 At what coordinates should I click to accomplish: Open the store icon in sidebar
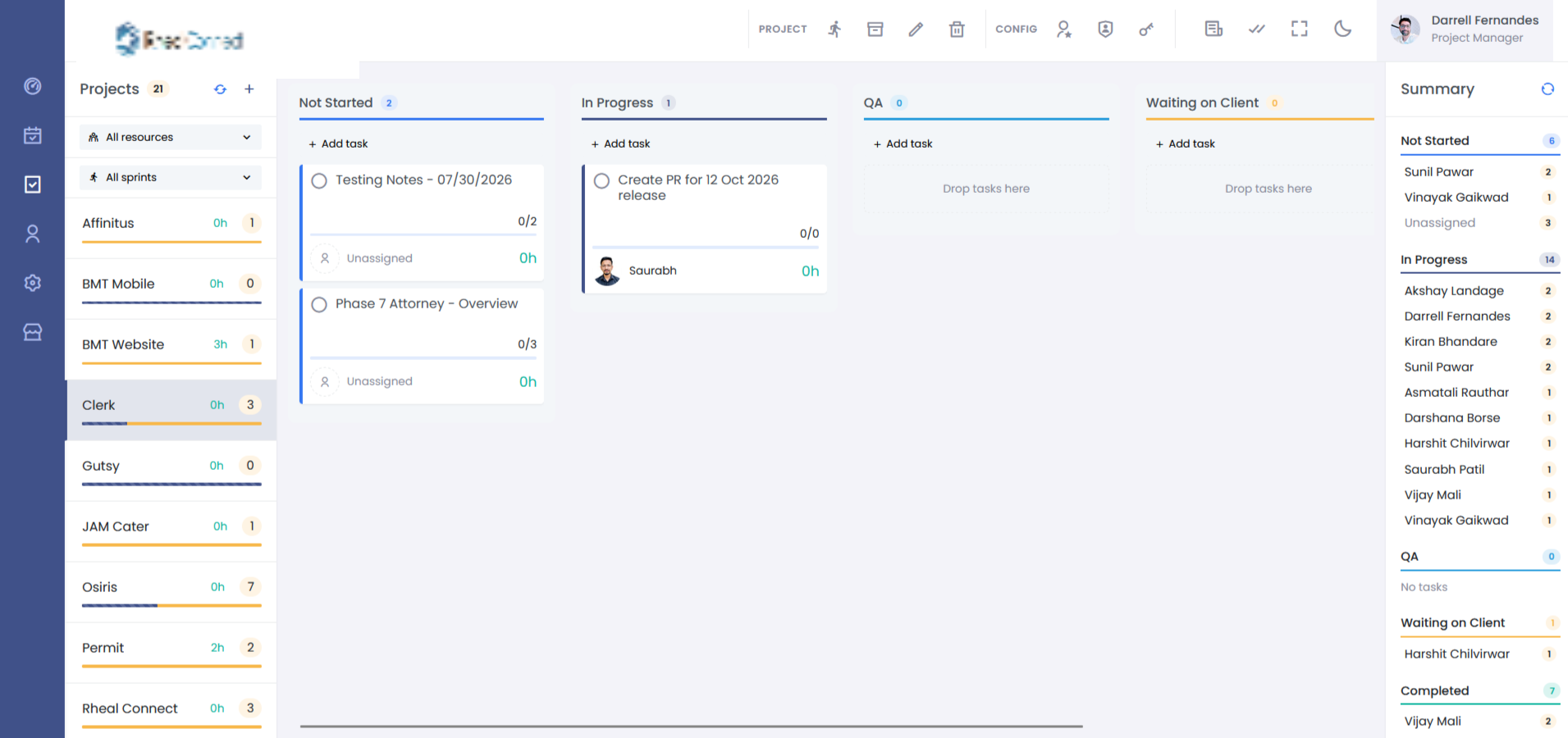pos(33,332)
